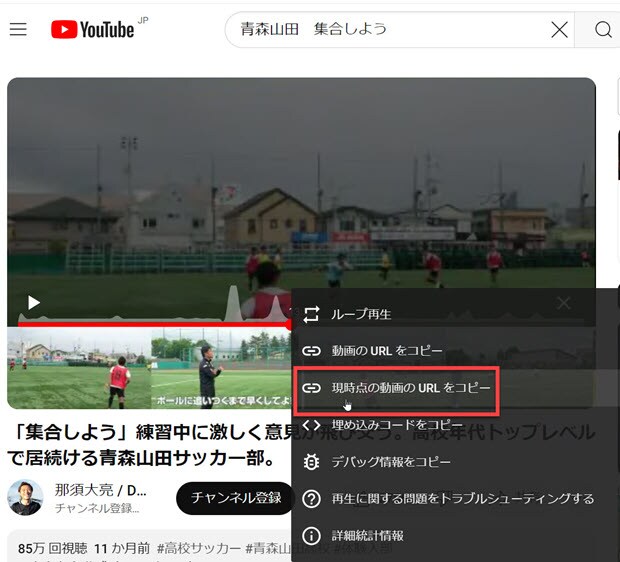Open 詳細統計情報 stats panel
This screenshot has width=620, height=562.
(368, 535)
